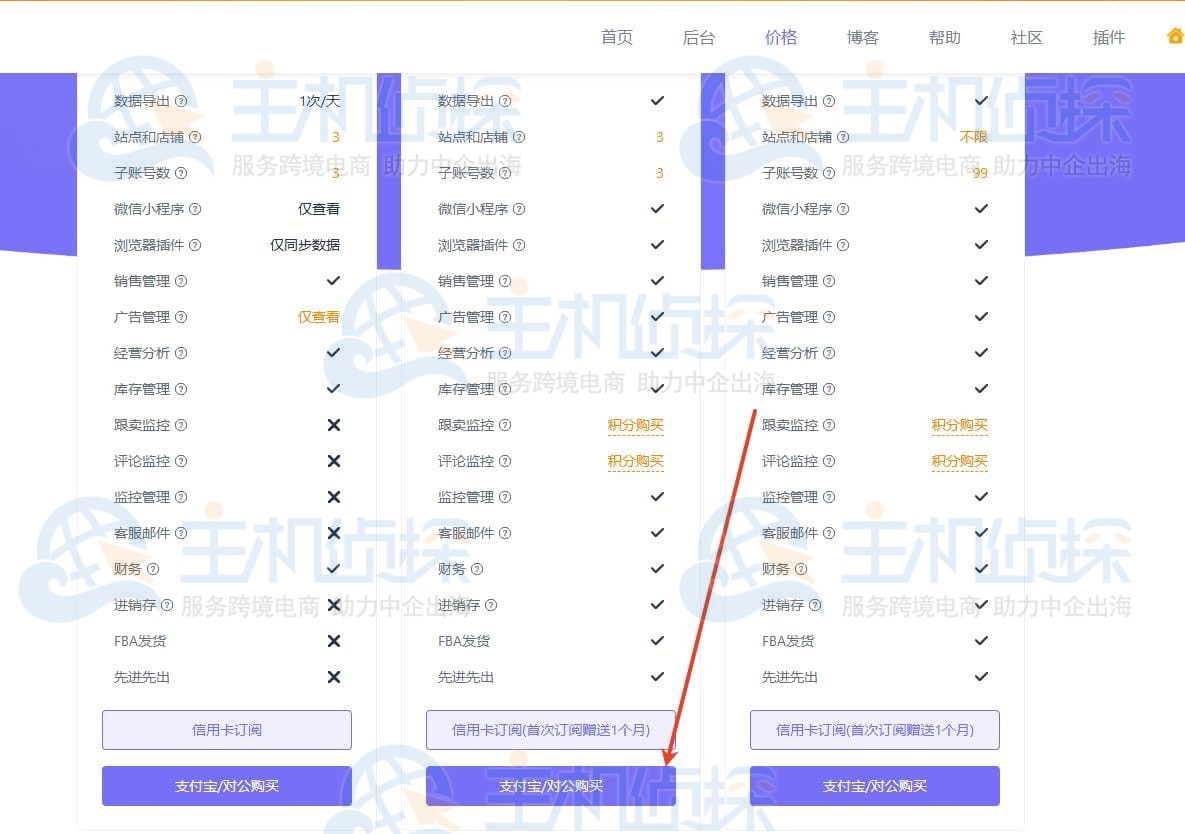1185x834 pixels.
Task: Go to 后台 from the navigation bar
Action: [x=698, y=38]
